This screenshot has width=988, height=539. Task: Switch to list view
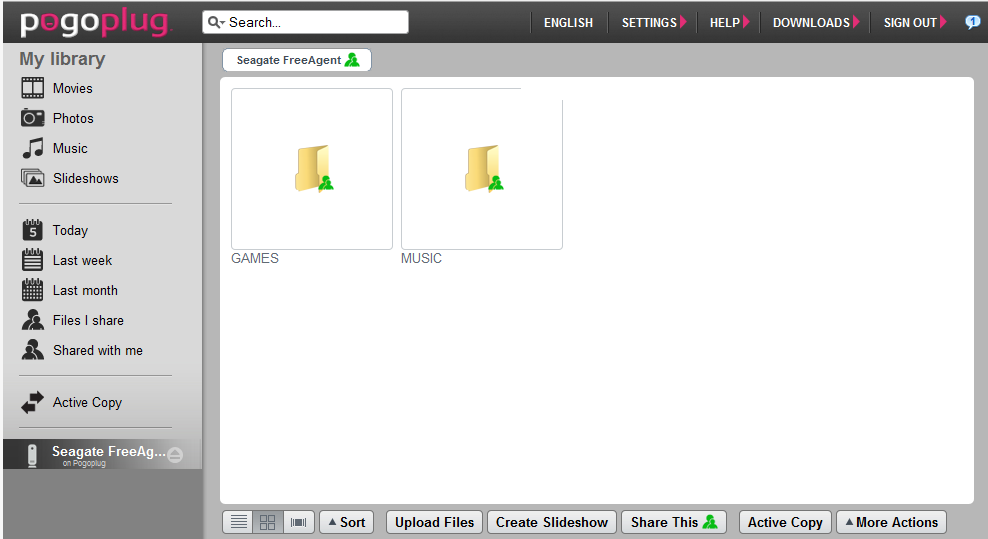tap(239, 522)
